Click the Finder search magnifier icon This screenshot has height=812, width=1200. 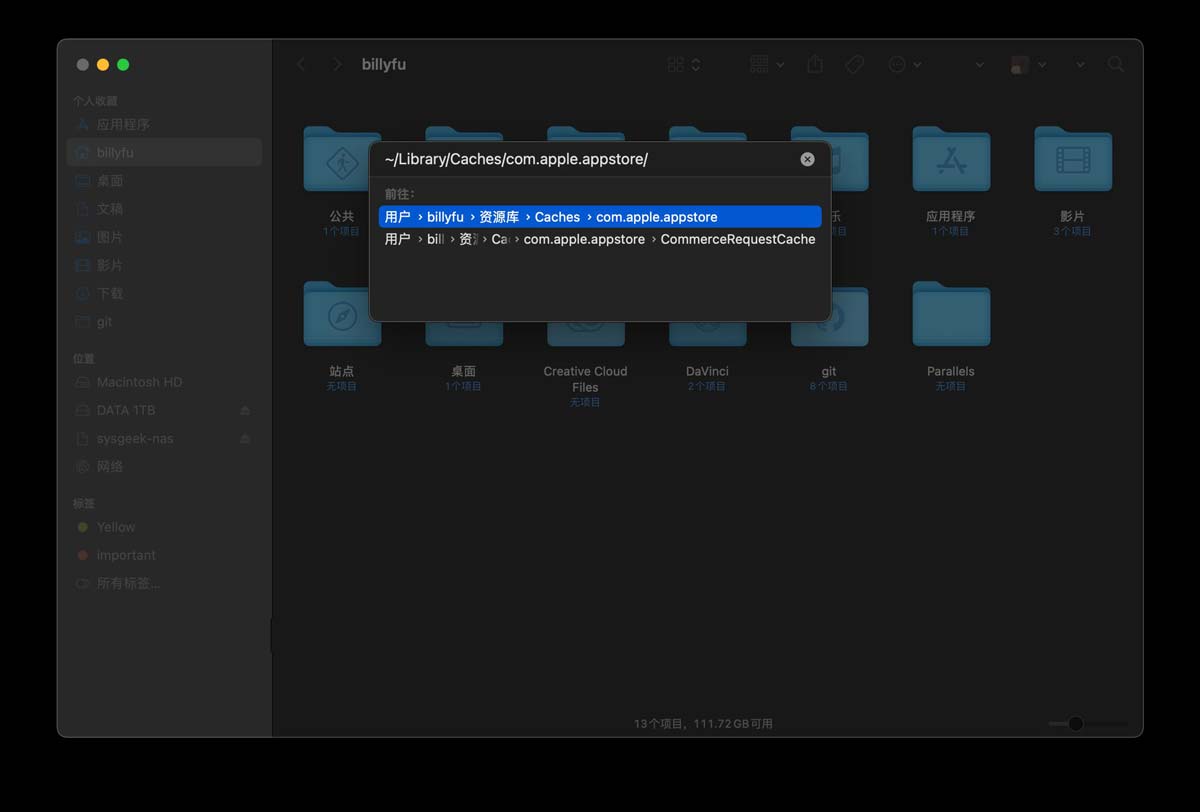pyautogui.click(x=1116, y=64)
